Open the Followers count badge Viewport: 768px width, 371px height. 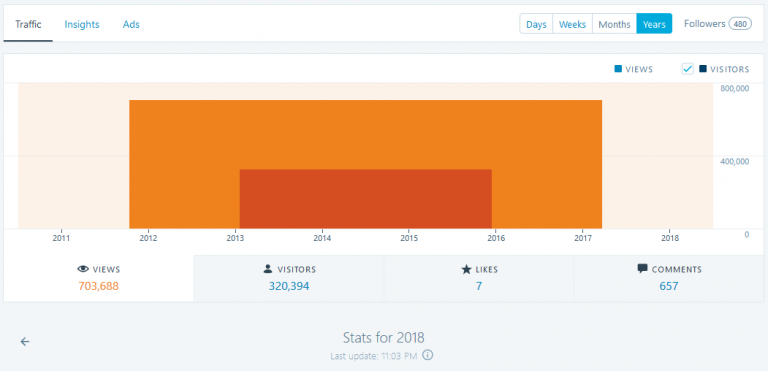(740, 24)
